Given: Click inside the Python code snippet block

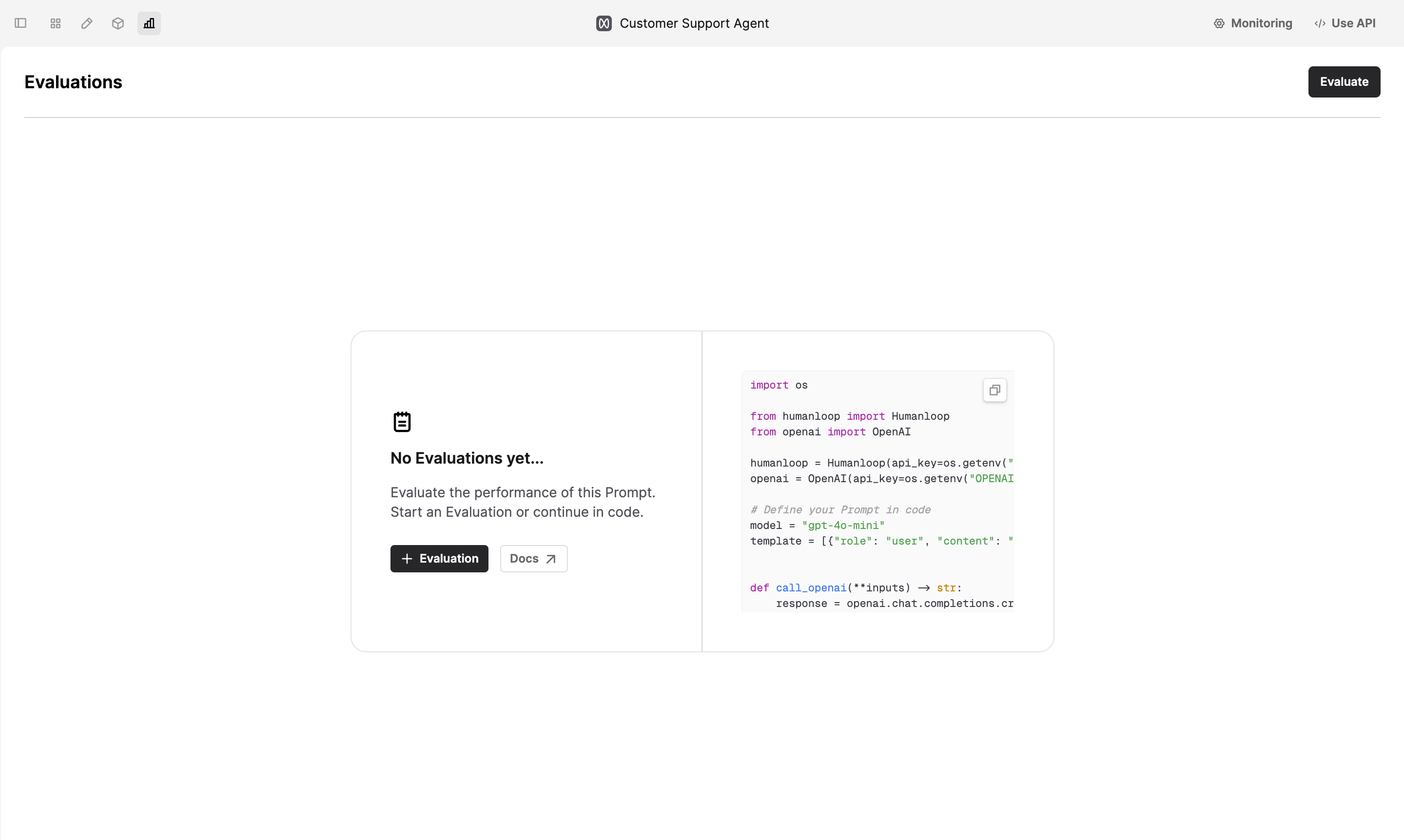Looking at the screenshot, I should [x=877, y=491].
